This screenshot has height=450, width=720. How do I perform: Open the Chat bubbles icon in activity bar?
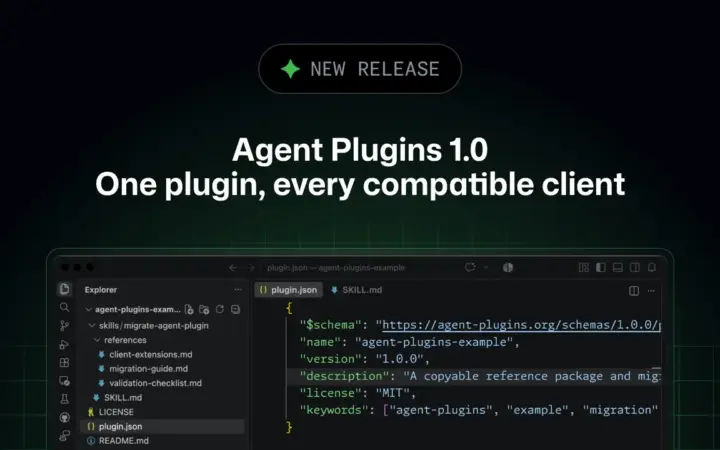tap(64, 435)
